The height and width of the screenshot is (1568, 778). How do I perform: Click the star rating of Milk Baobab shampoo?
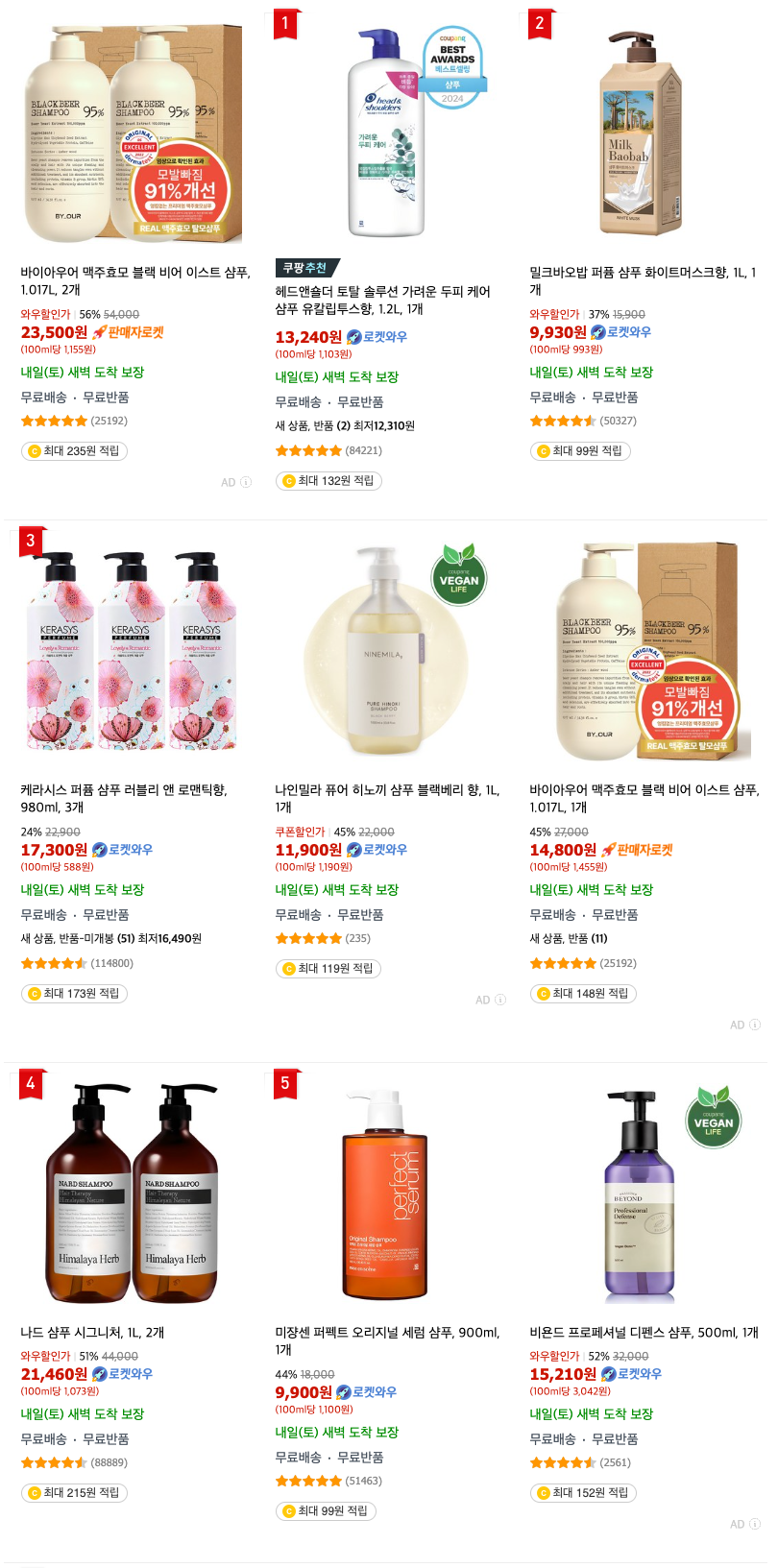(563, 421)
